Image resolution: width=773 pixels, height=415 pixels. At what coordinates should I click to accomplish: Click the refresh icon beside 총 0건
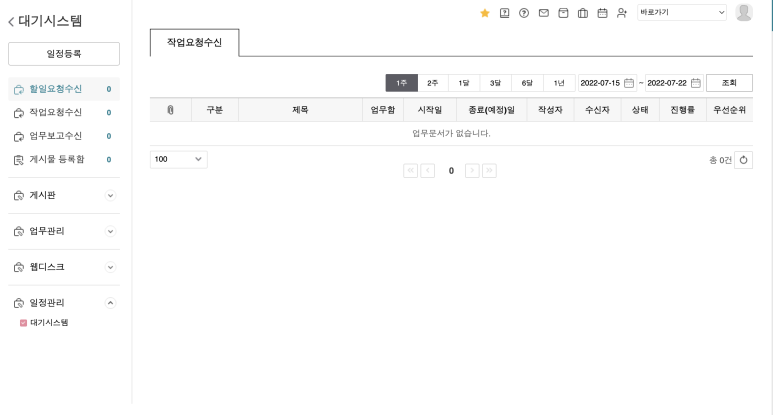coord(743,160)
